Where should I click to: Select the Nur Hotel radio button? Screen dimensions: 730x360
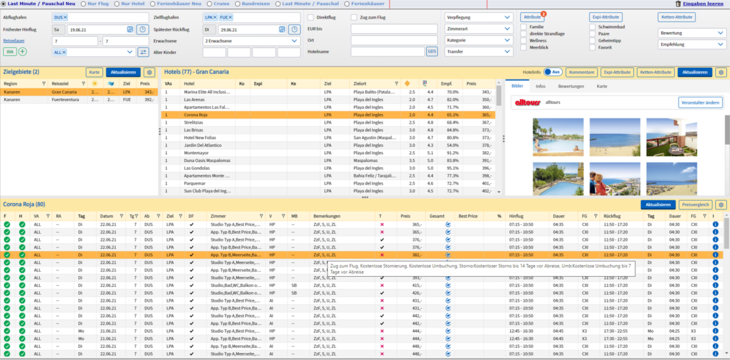pos(116,4)
